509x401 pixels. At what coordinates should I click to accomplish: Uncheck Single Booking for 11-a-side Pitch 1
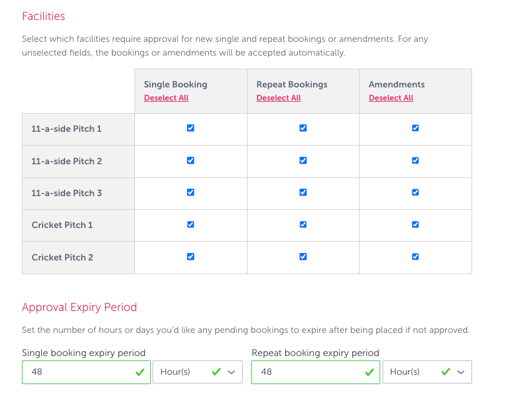tap(190, 128)
